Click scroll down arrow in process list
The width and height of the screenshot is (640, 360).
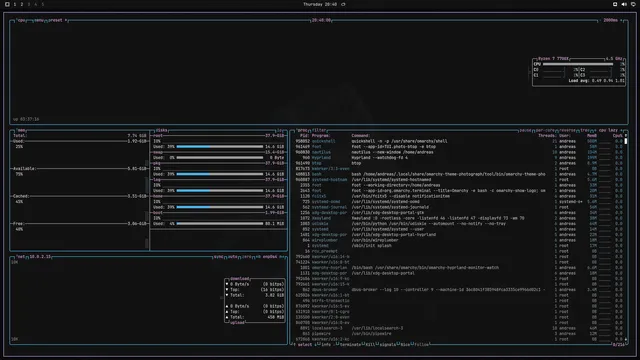point(626,339)
